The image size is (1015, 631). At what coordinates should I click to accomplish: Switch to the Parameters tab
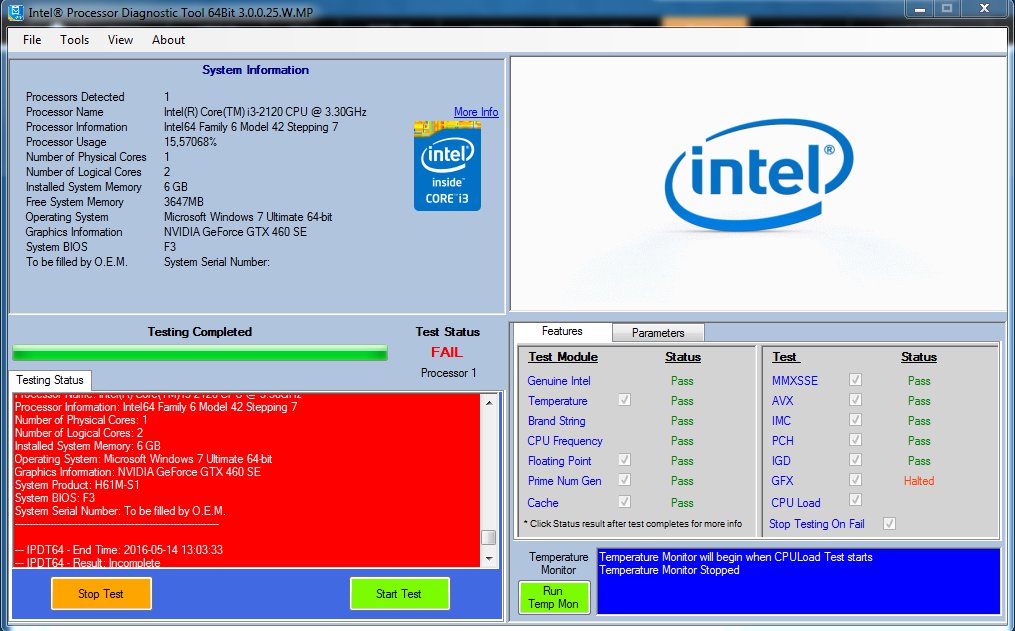pyautogui.click(x=658, y=333)
